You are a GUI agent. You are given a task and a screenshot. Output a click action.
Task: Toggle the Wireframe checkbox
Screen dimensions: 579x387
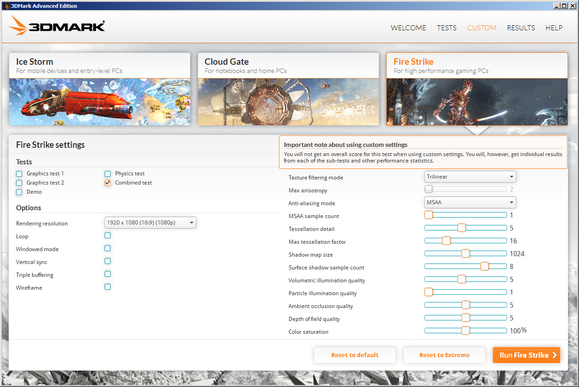click(107, 287)
